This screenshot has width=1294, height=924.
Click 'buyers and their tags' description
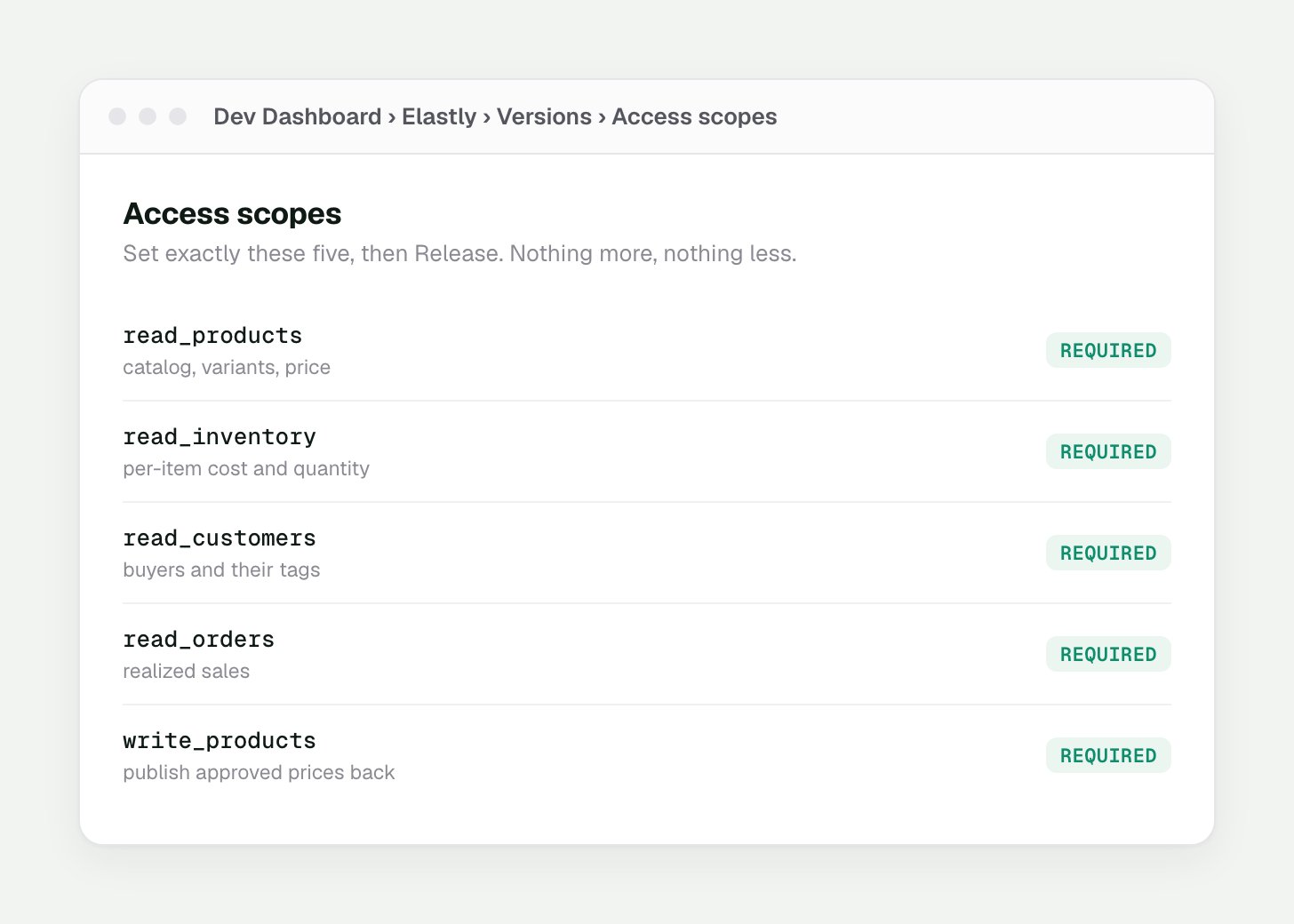[221, 570]
